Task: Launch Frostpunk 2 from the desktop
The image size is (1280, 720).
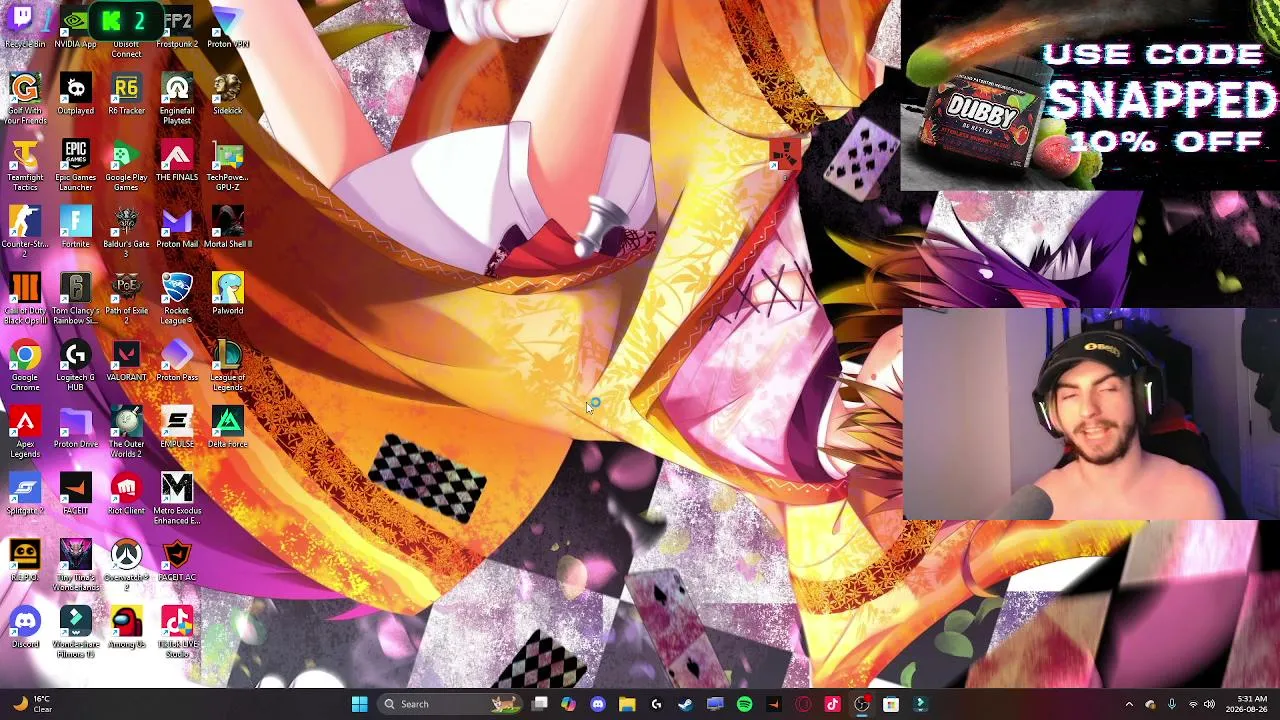Action: point(177,28)
